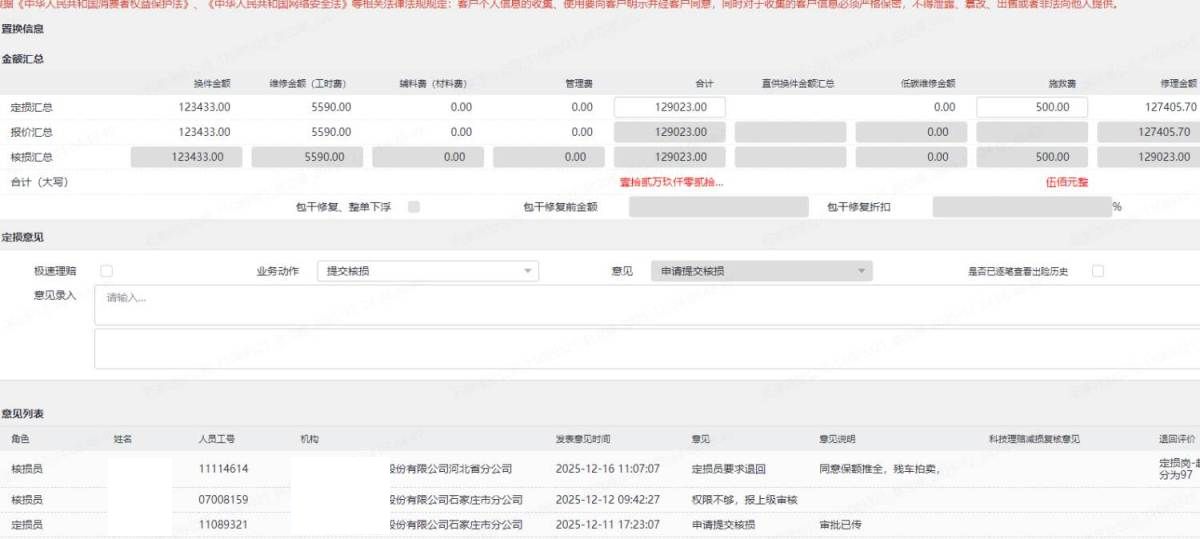Image resolution: width=1200 pixels, height=539 pixels.
Task: Click 报价汇总 合计 field 129023.00
Action: pos(669,132)
